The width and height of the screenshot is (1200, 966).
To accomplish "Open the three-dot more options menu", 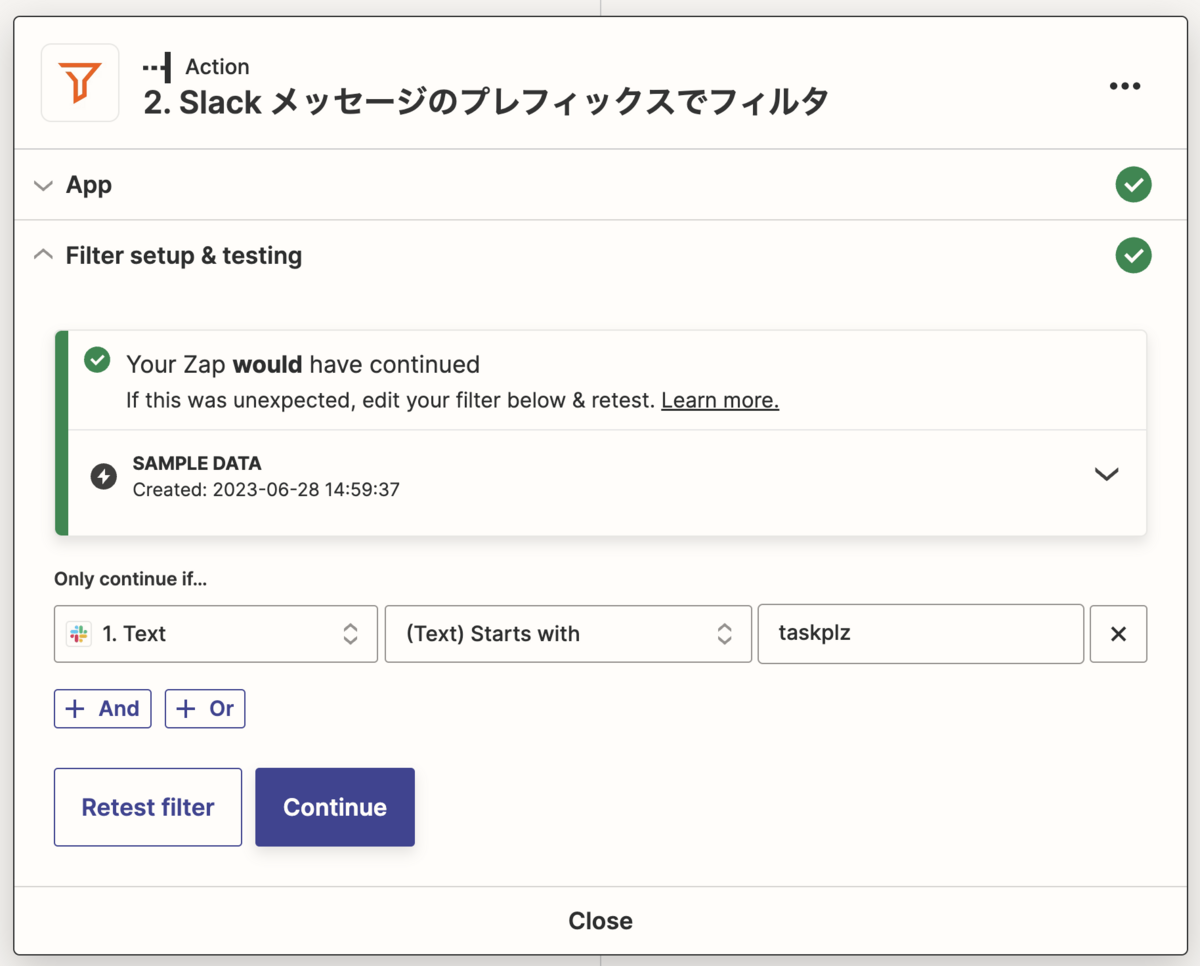I will [x=1125, y=86].
